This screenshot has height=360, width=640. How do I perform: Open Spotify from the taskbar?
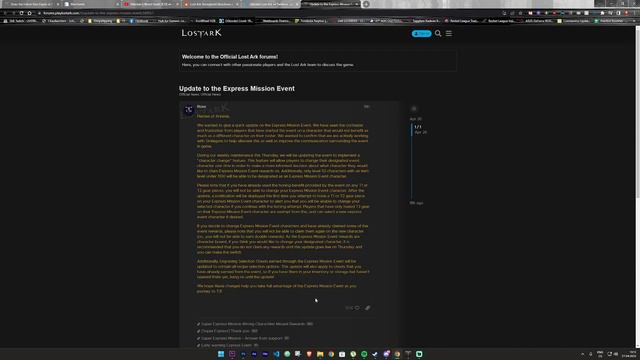tap(364, 354)
